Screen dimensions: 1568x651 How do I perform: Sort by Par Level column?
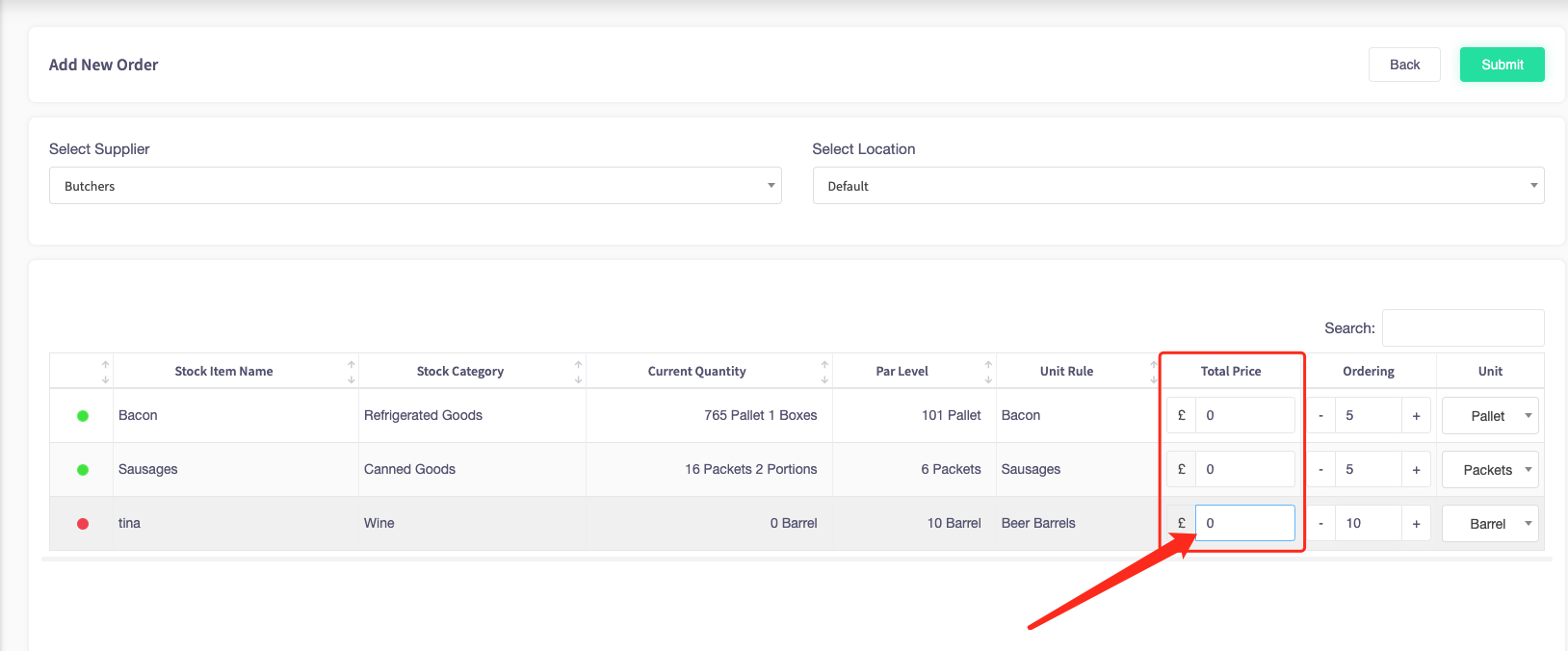(914, 371)
